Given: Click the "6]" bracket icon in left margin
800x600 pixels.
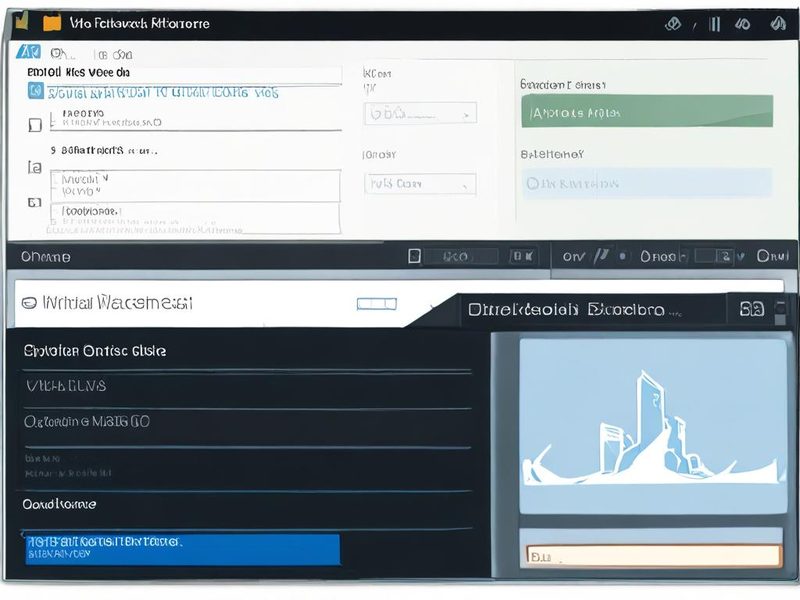Looking at the screenshot, I should tap(34, 203).
